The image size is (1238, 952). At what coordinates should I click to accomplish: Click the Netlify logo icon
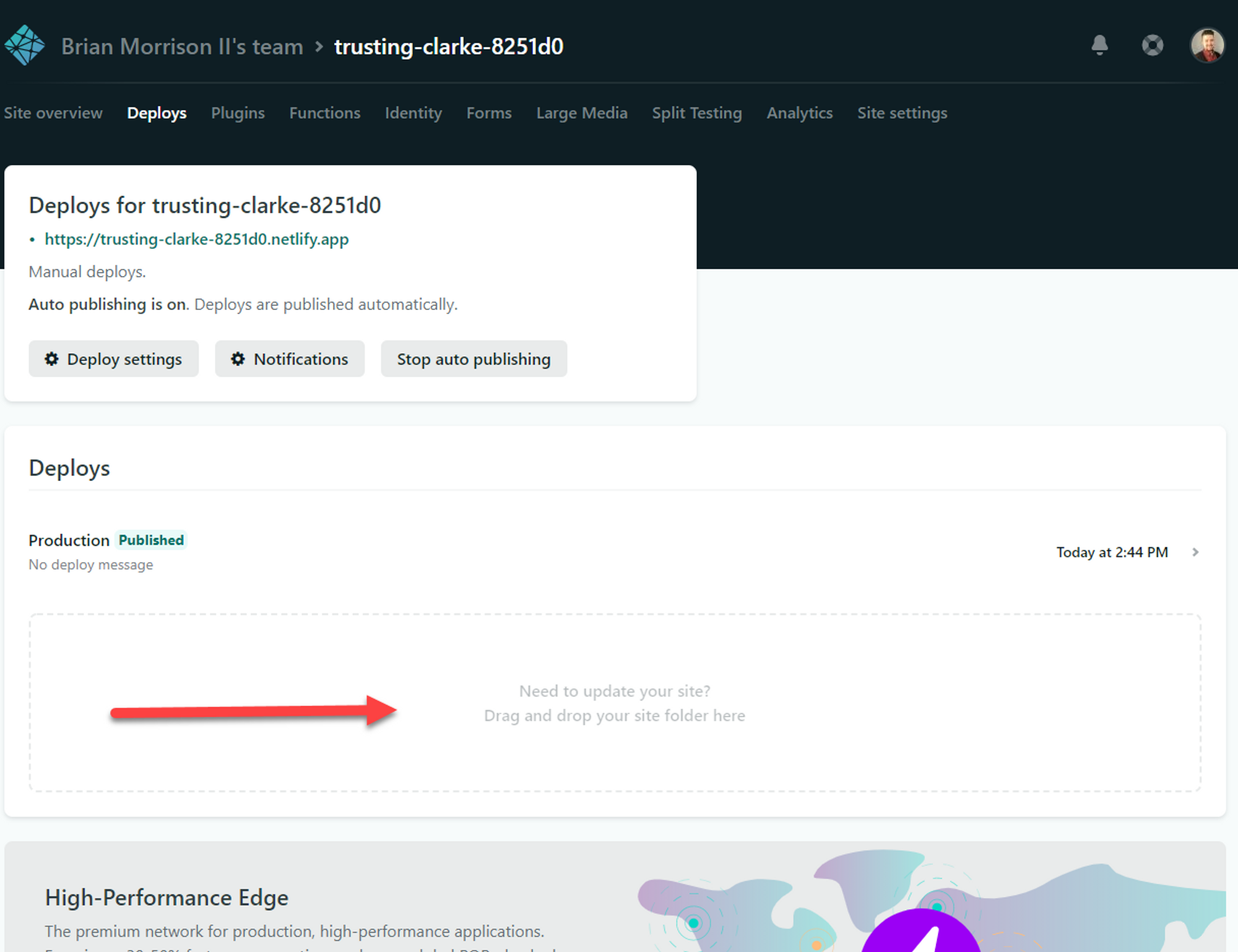click(x=25, y=45)
